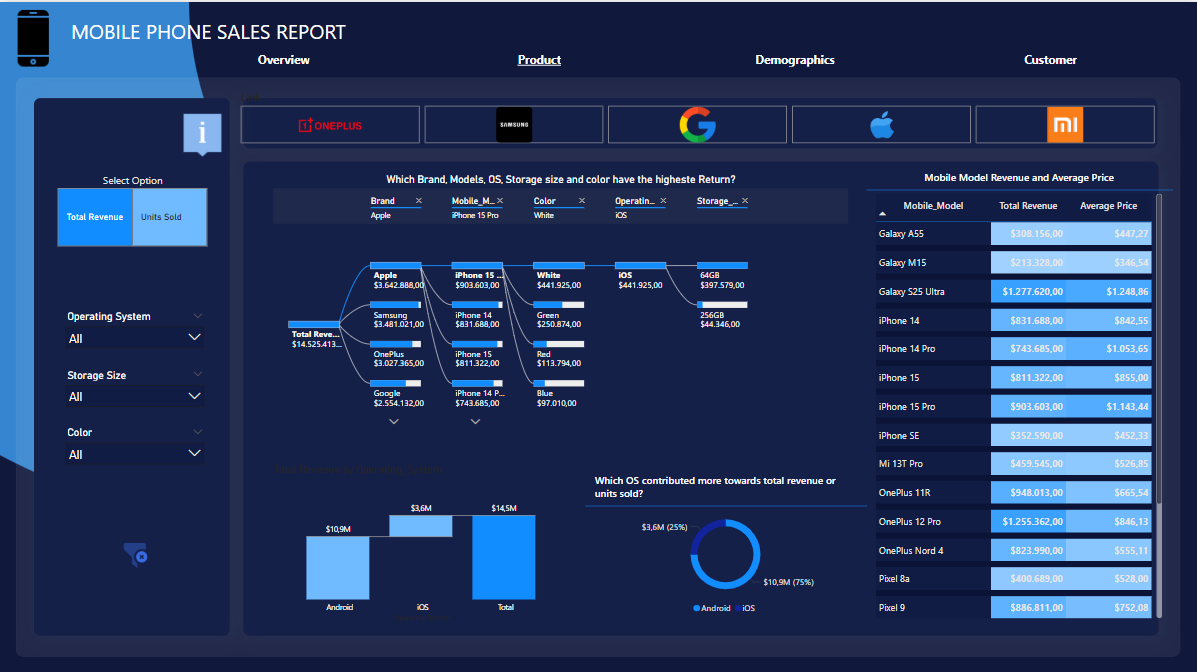Select the iOS bar in waterfall chart
This screenshot has height=672, width=1197.
[421, 525]
